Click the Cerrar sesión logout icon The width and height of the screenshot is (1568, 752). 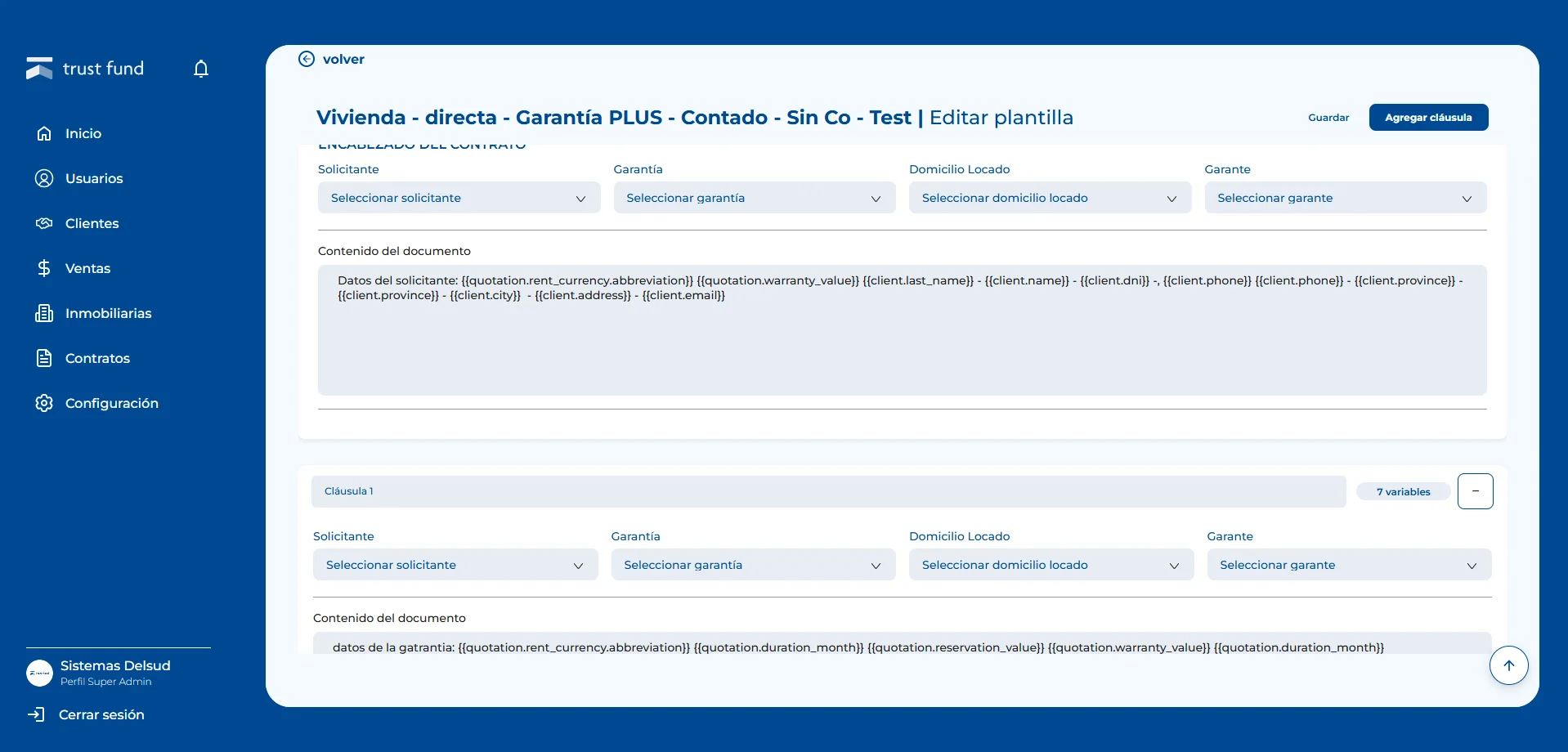[36, 714]
